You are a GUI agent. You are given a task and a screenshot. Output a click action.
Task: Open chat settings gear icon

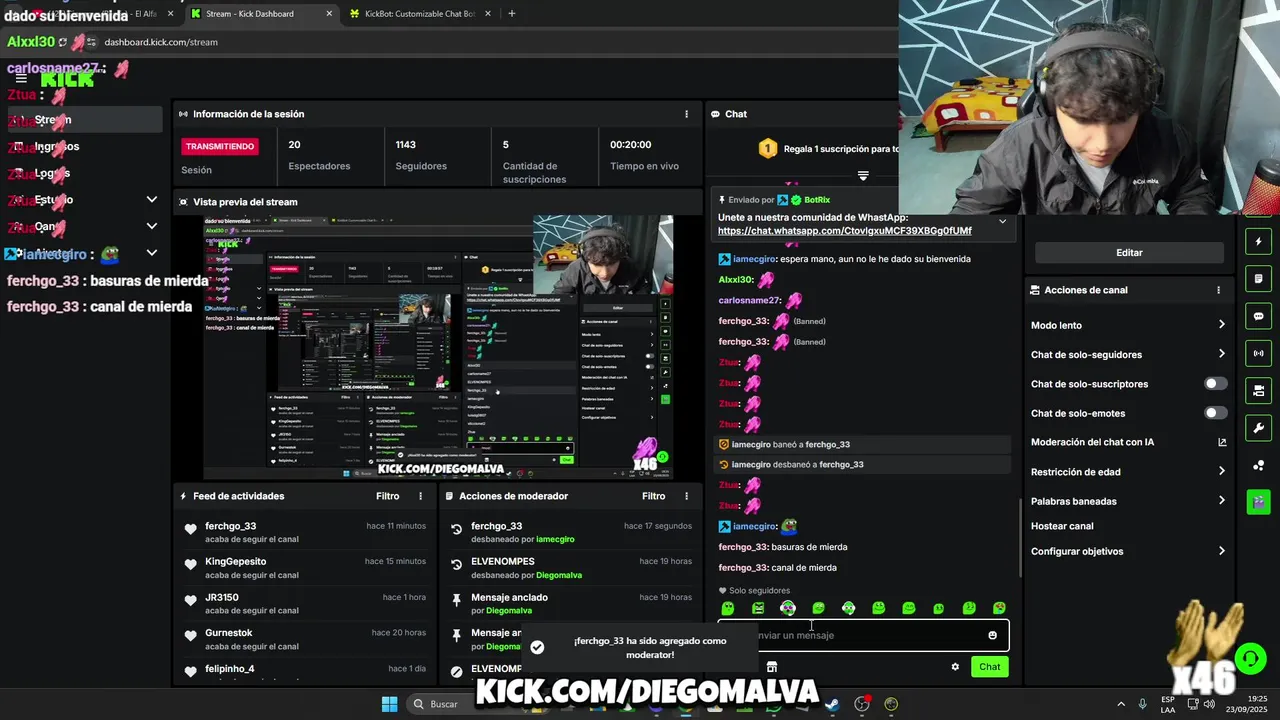coord(955,667)
